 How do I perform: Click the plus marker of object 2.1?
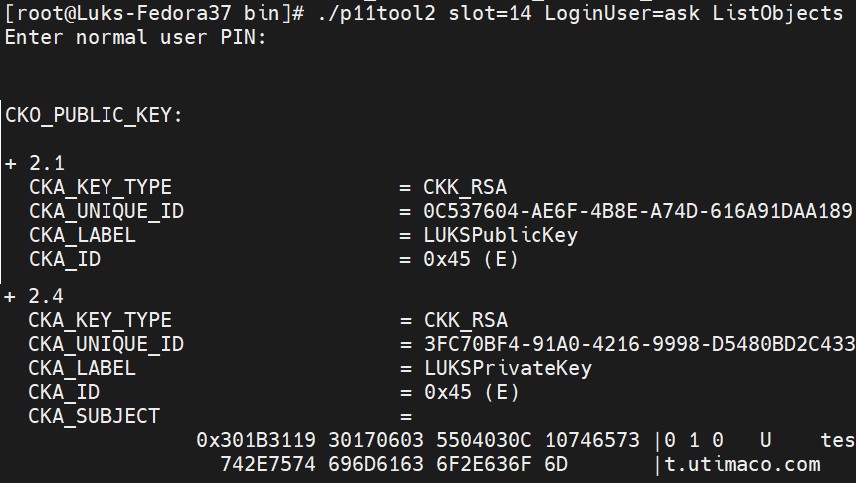point(10,163)
